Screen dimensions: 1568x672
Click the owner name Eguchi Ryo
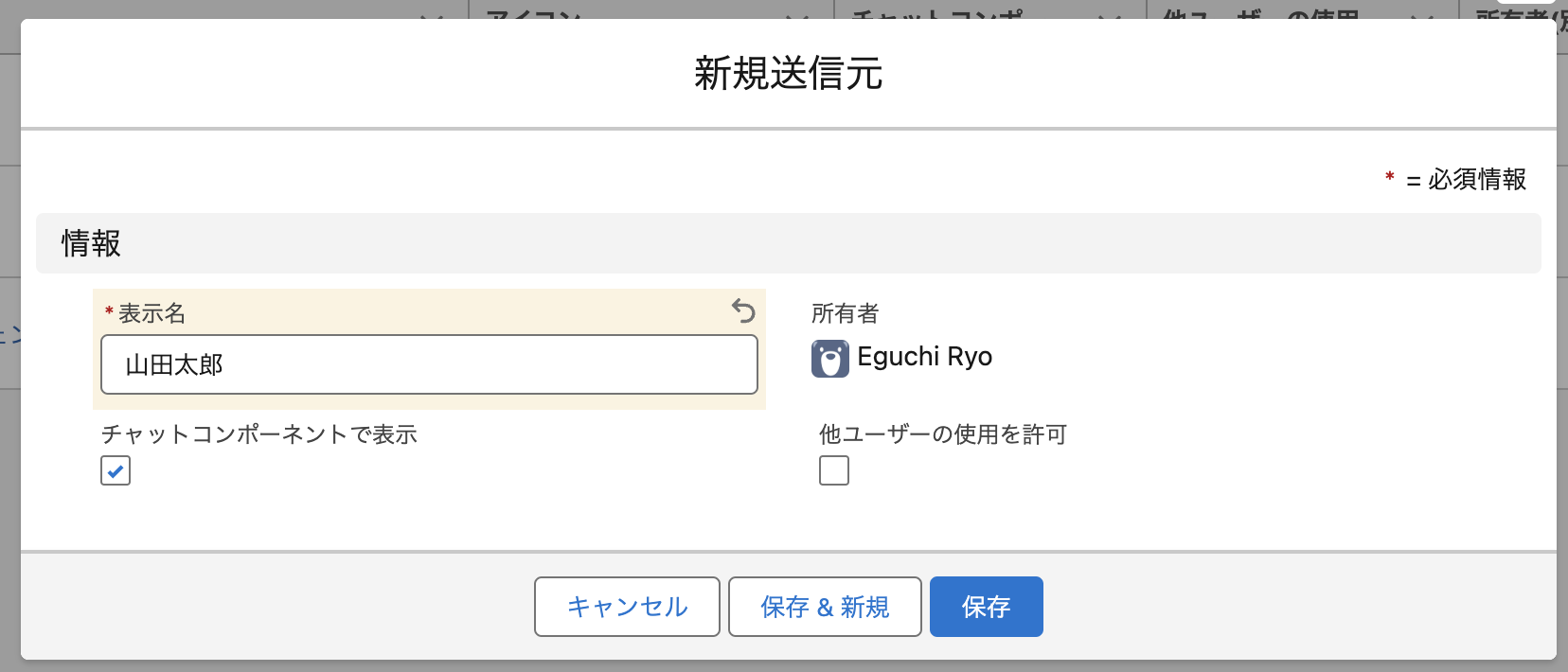click(x=924, y=357)
